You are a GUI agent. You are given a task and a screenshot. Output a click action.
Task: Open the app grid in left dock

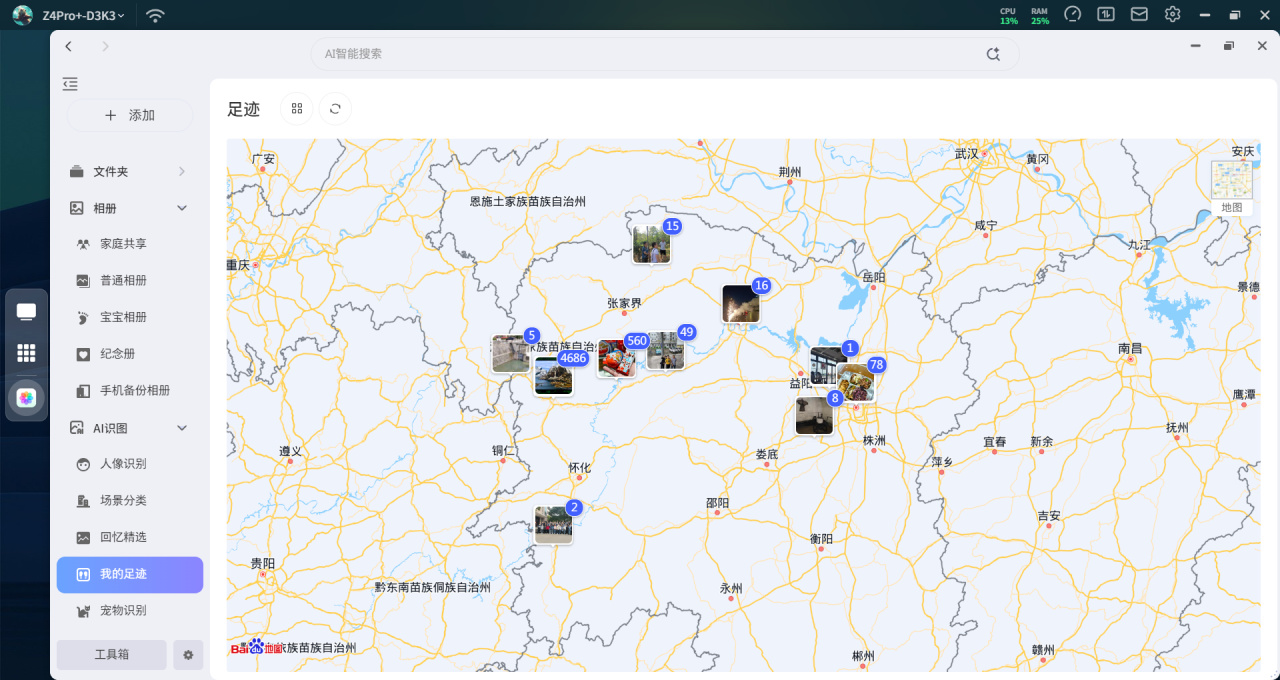tap(26, 353)
